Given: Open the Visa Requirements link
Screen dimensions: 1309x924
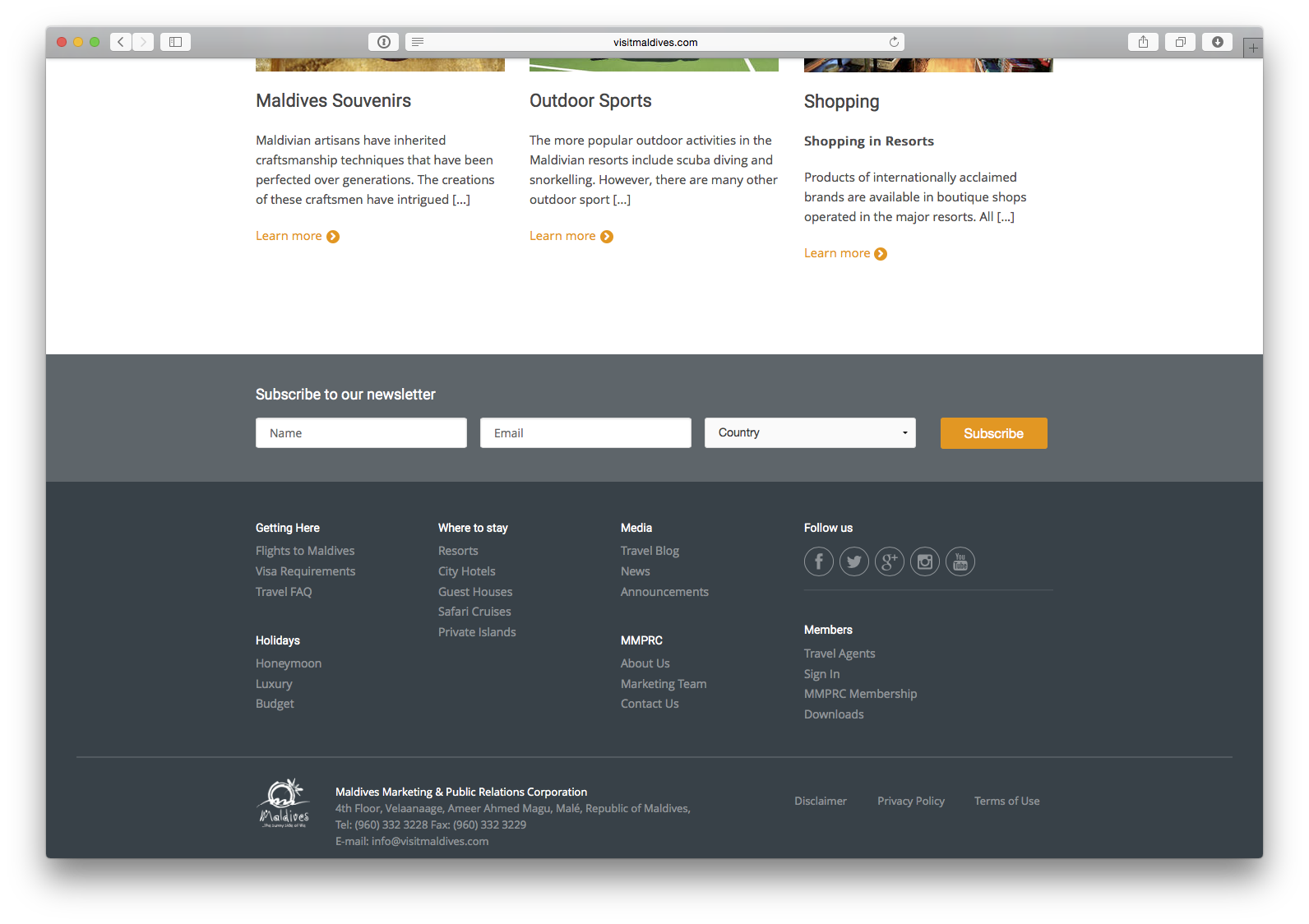Looking at the screenshot, I should coord(305,571).
